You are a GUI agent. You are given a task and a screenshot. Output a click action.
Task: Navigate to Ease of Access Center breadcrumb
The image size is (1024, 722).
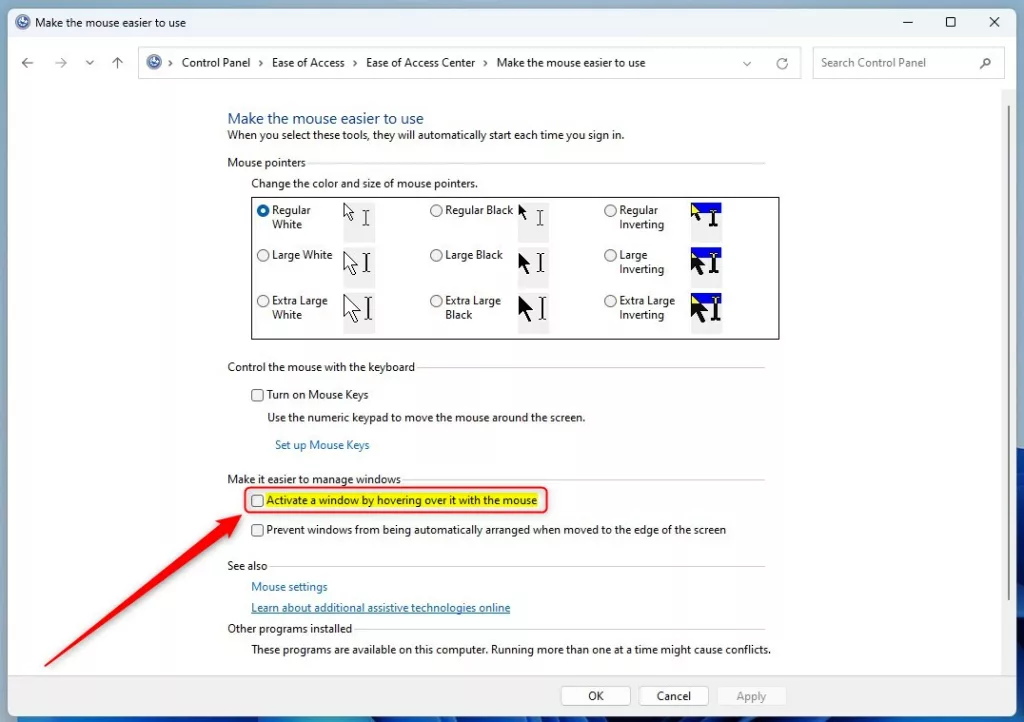tap(420, 63)
